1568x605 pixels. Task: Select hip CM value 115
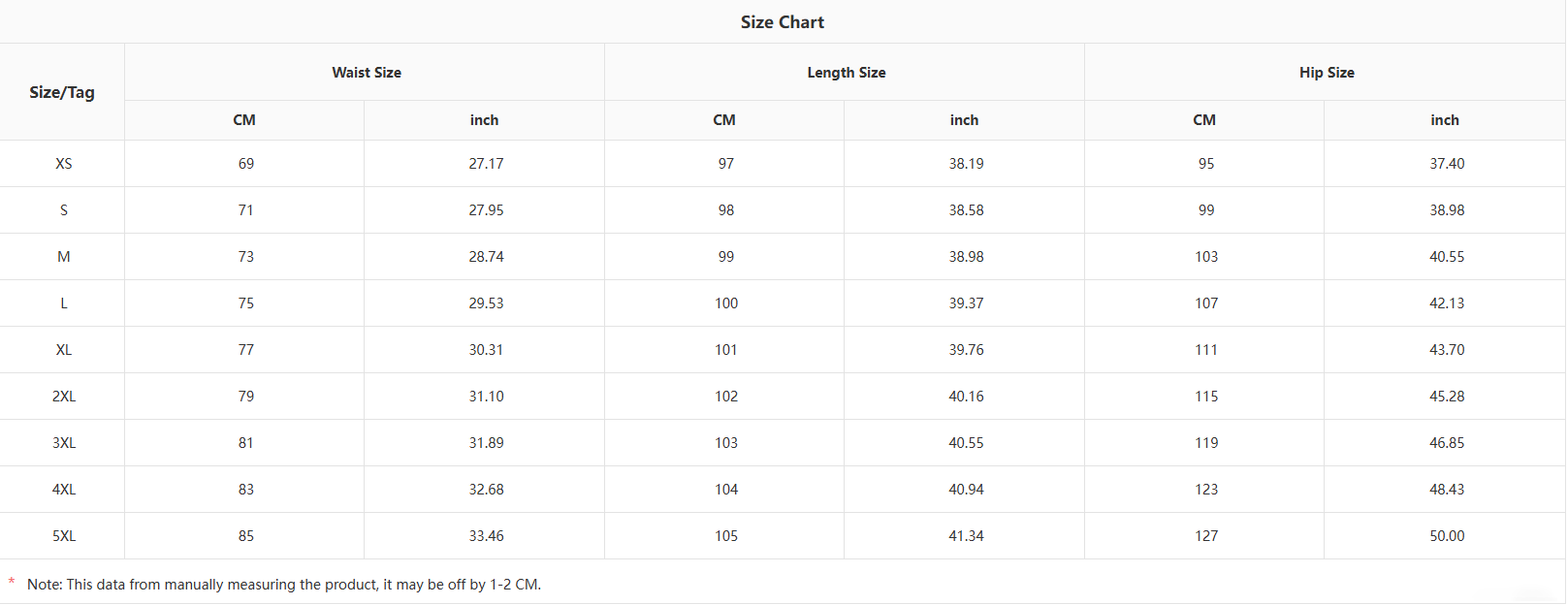pyautogui.click(x=1206, y=397)
